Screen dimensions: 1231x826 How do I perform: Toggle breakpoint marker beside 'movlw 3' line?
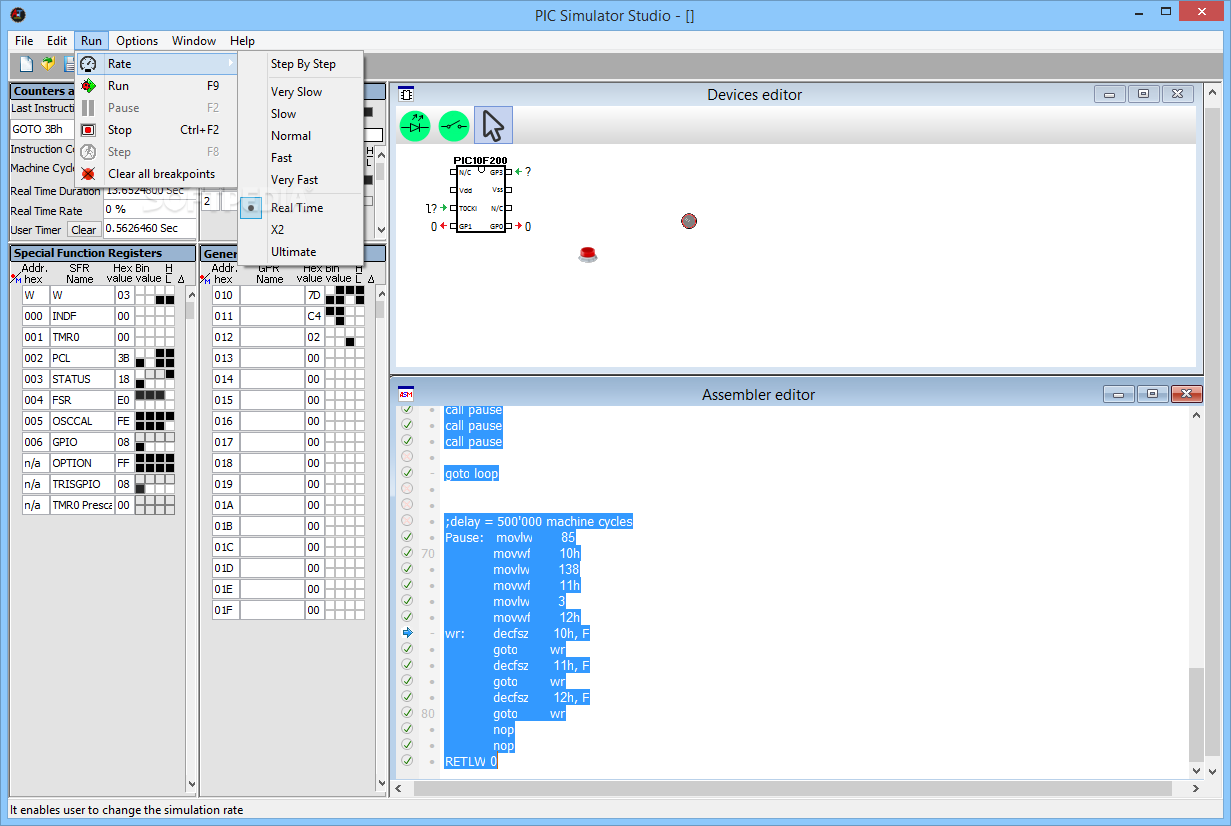click(407, 601)
